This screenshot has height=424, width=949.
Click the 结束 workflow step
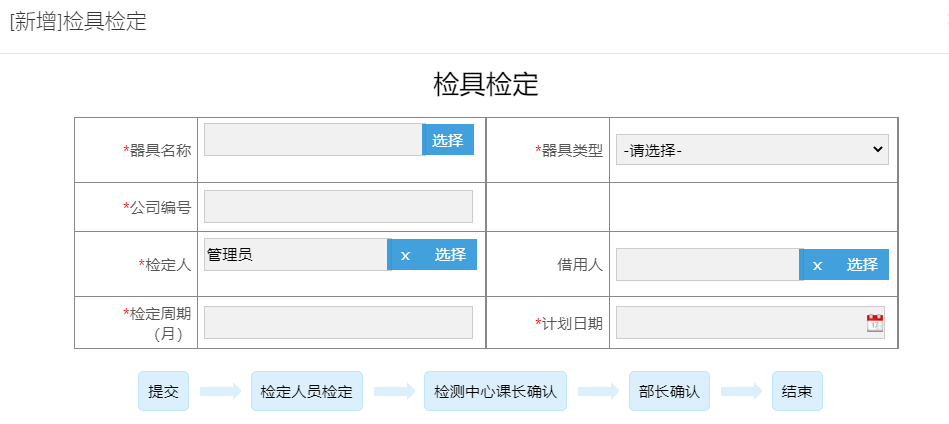[x=797, y=391]
